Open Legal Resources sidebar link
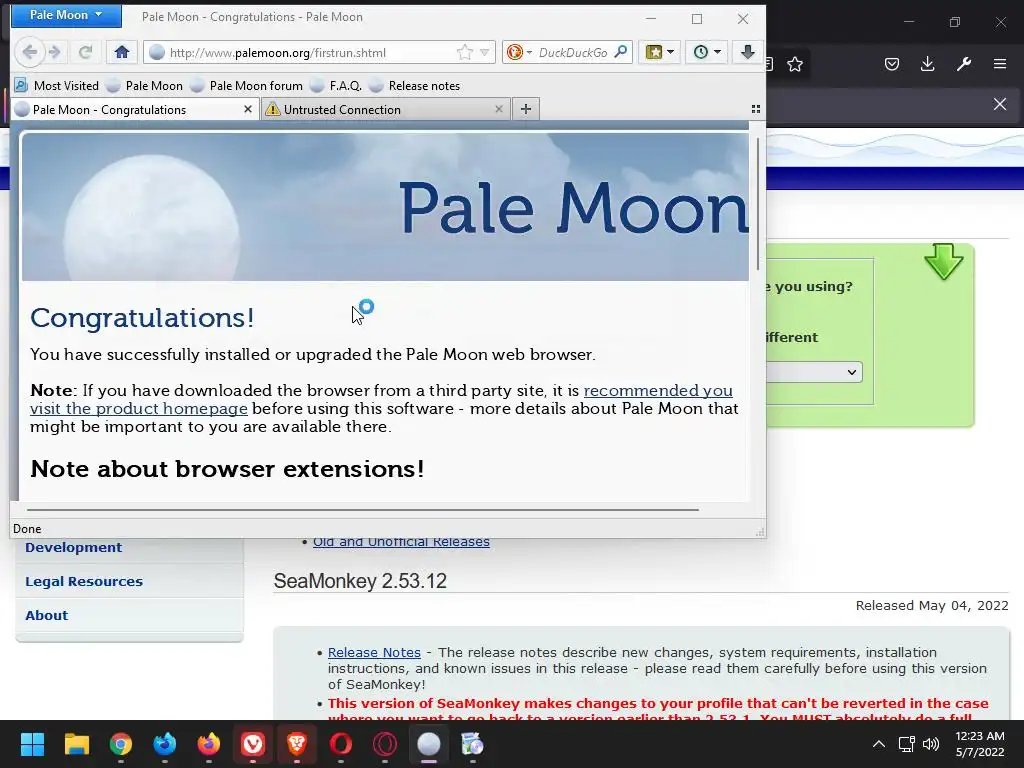 (84, 581)
